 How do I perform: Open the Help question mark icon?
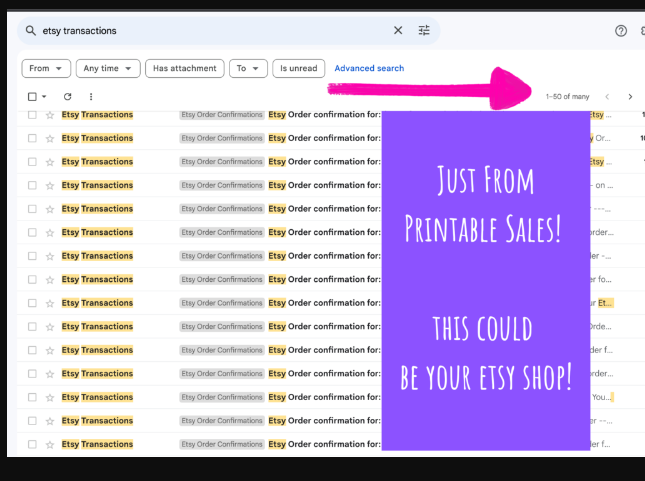coord(621,31)
